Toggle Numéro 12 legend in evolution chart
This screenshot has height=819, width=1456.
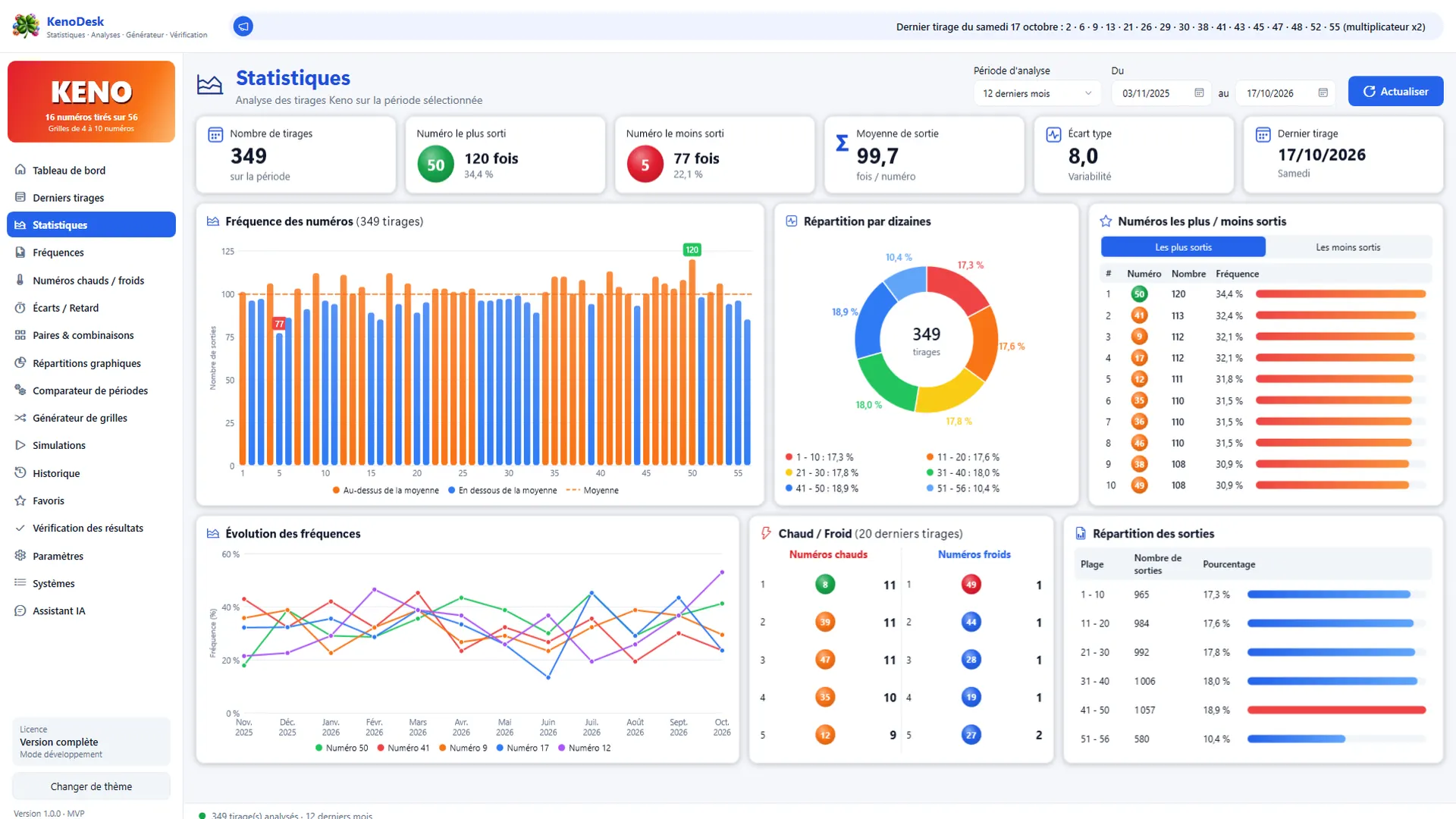pyautogui.click(x=584, y=748)
